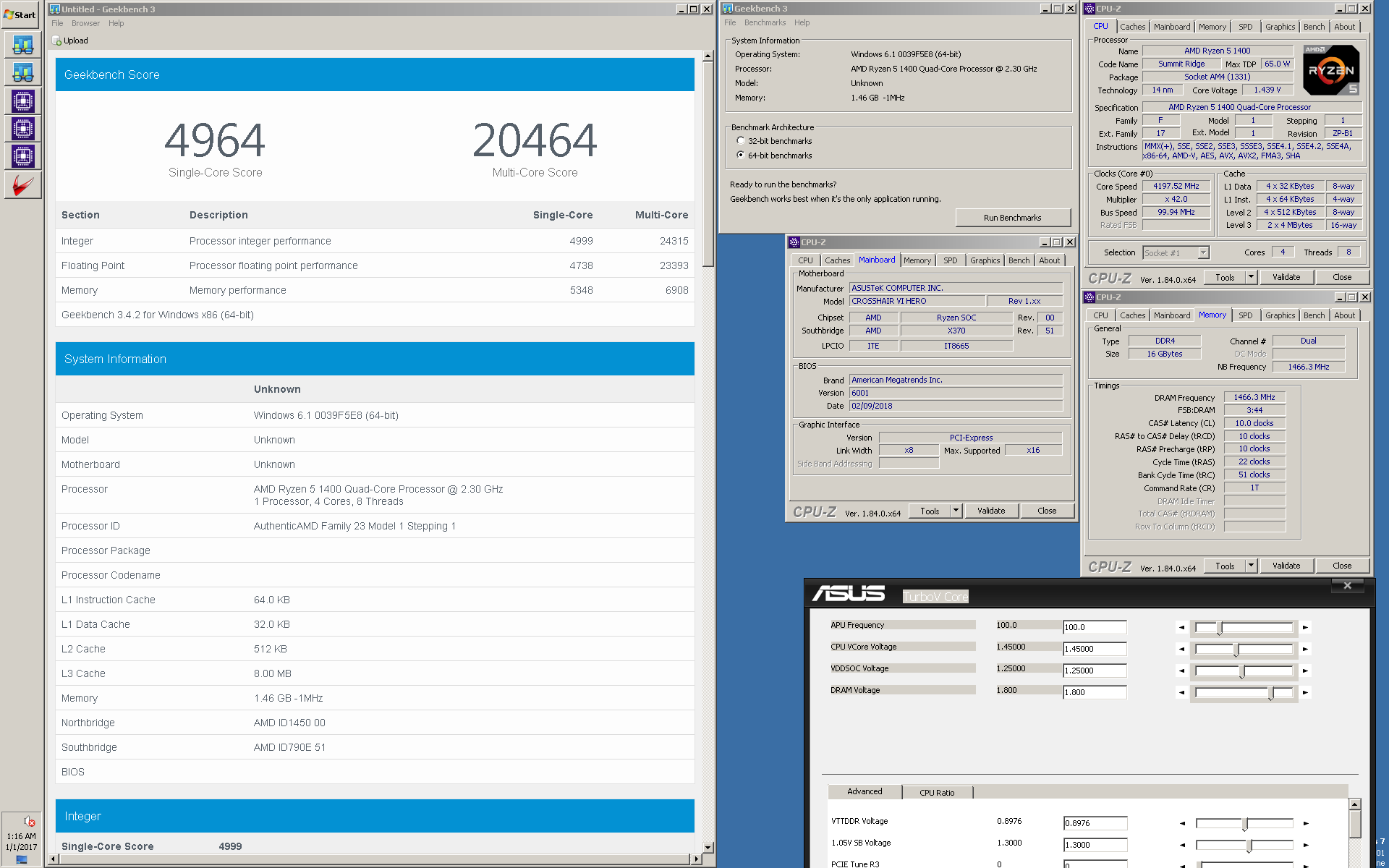Switch to Bench tab in CPU-Z Memory window
Image resolution: width=1389 pixels, height=868 pixels.
tap(1314, 315)
